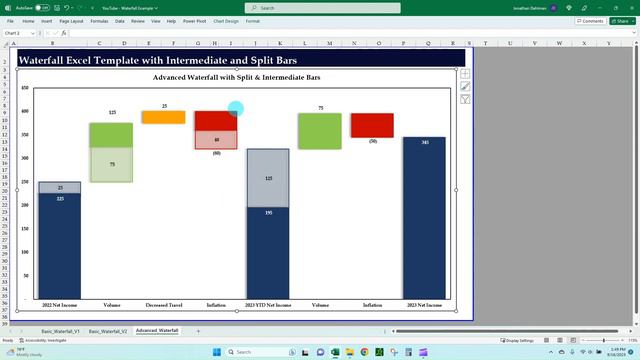The width and height of the screenshot is (640, 360).
Task: Click the zoom percentage 115%
Action: click(x=632, y=340)
